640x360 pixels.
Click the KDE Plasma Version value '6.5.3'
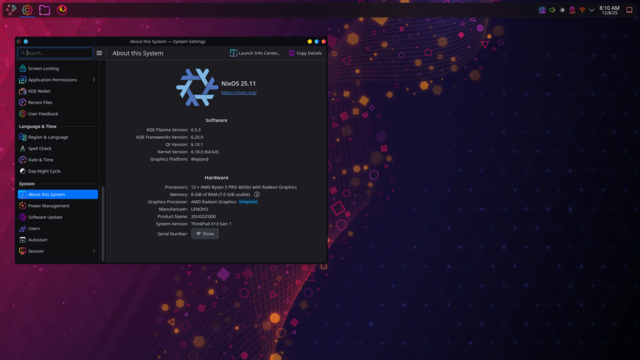click(196, 130)
